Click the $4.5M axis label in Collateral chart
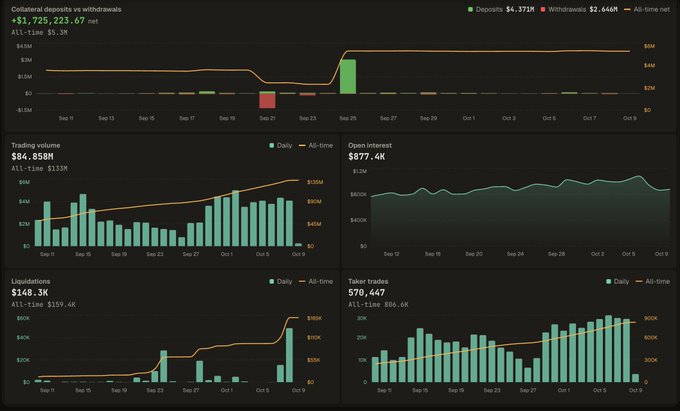Image resolution: width=680 pixels, height=411 pixels. [24, 46]
